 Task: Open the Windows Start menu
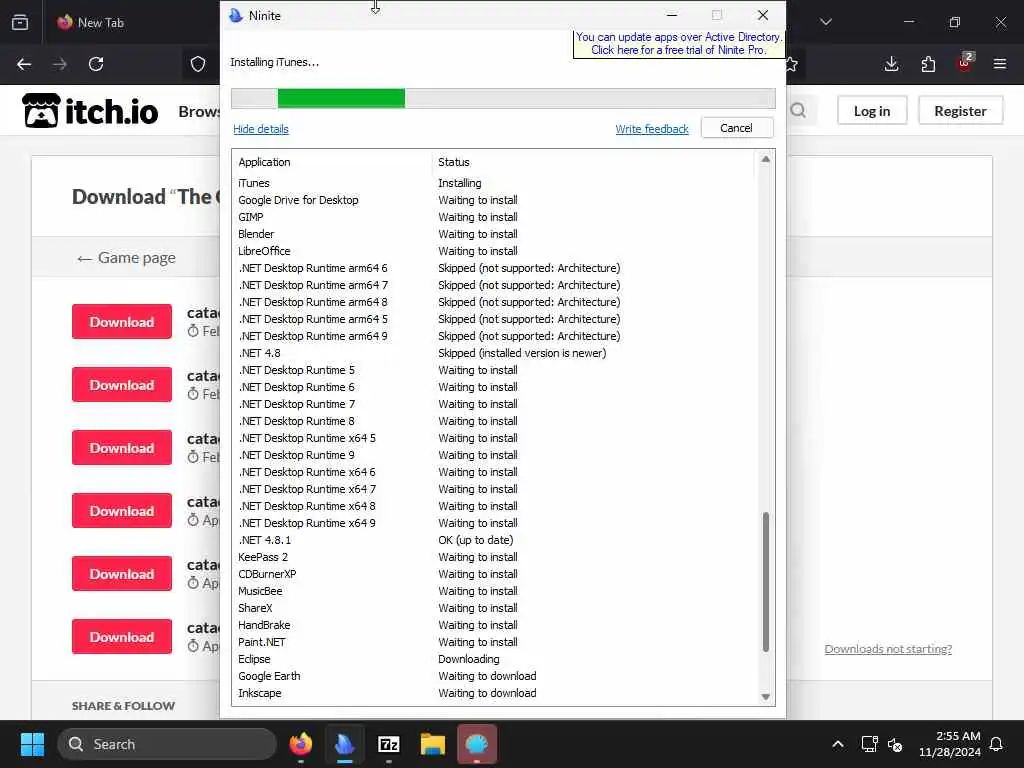coord(32,744)
